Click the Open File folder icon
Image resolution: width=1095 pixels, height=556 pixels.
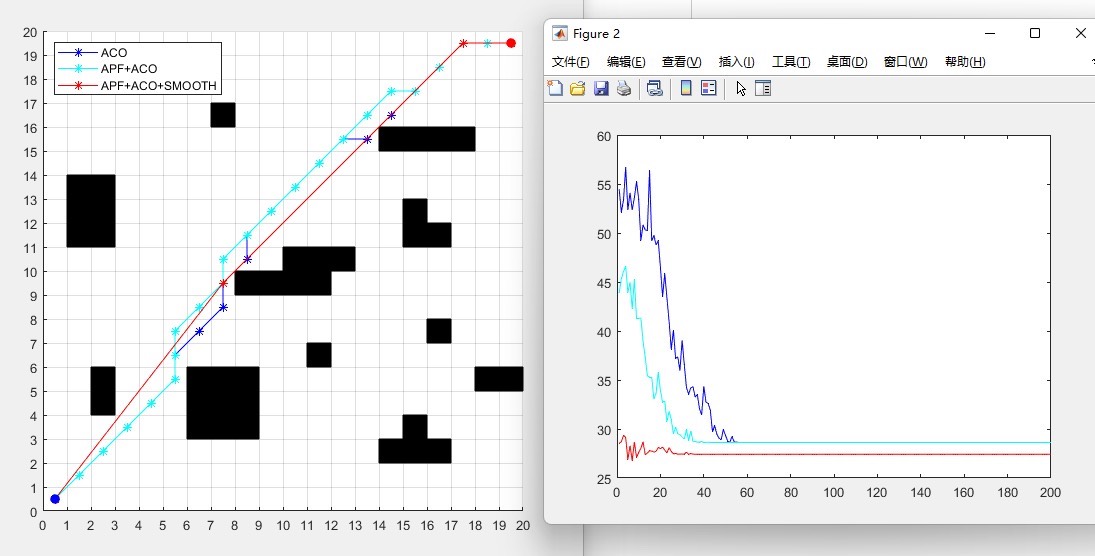(x=578, y=88)
